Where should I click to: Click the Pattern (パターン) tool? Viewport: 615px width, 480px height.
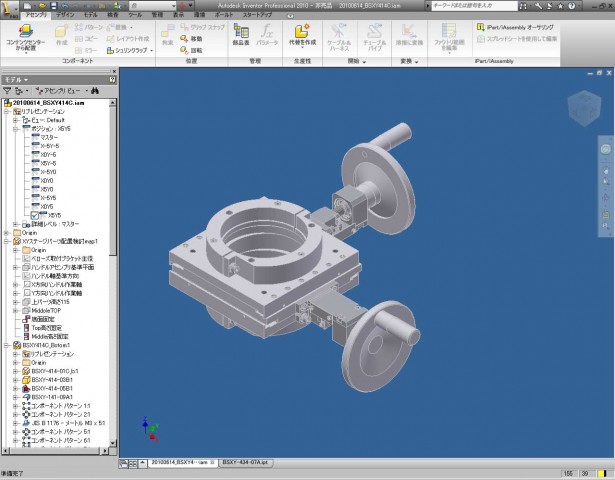tap(89, 27)
